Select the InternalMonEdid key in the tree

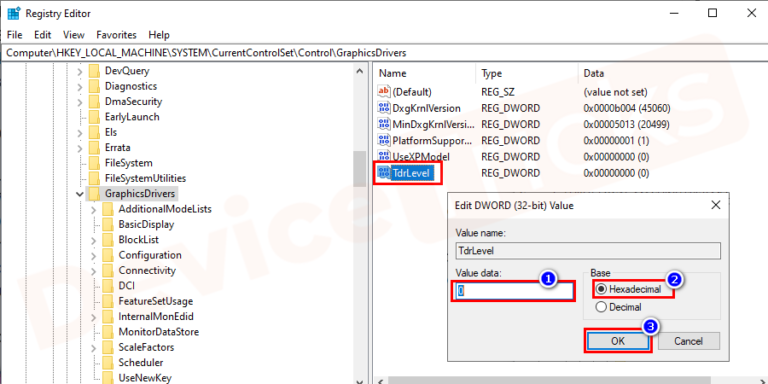tap(156, 316)
